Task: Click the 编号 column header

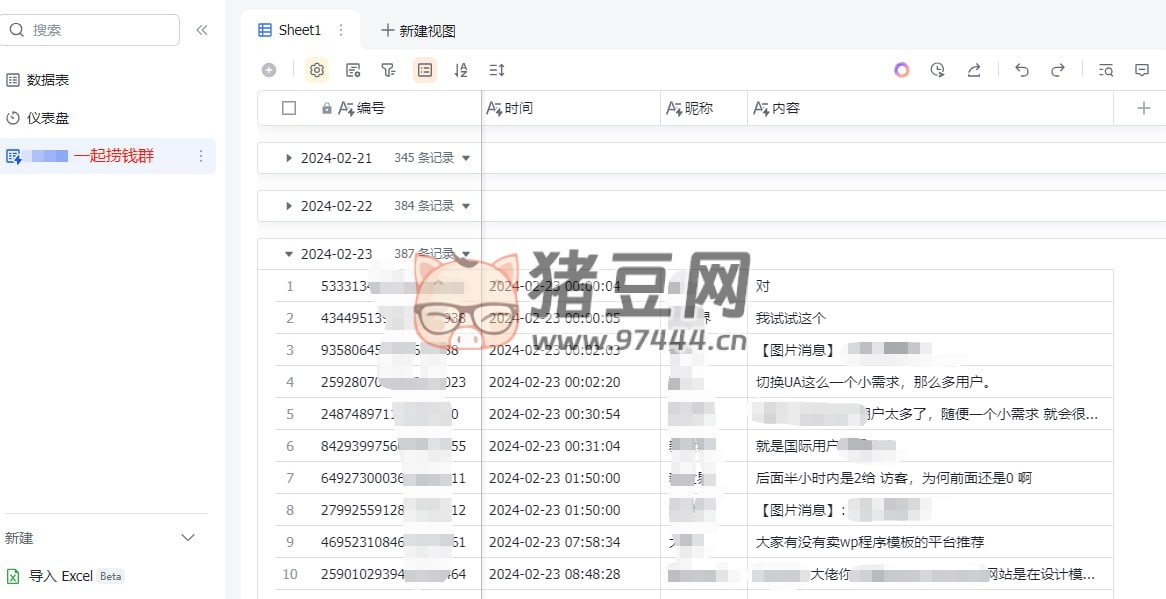Action: (x=370, y=109)
